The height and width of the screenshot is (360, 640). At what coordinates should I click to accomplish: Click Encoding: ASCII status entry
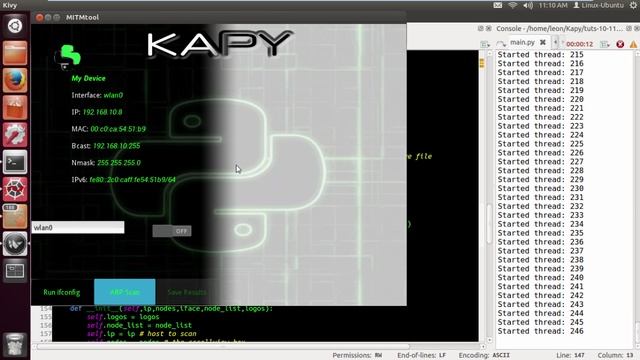pos(484,356)
